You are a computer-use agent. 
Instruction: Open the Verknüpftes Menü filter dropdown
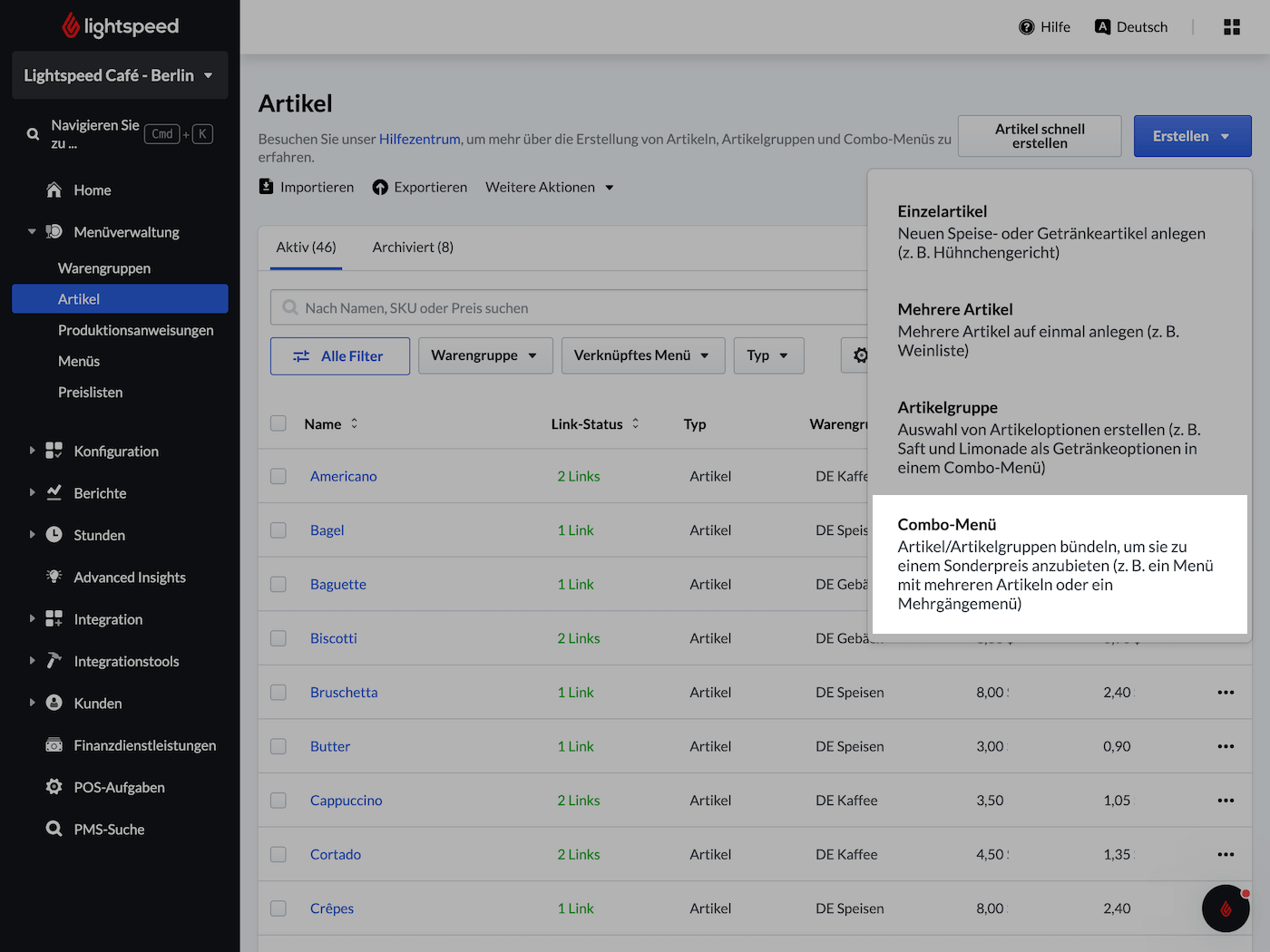tap(642, 355)
